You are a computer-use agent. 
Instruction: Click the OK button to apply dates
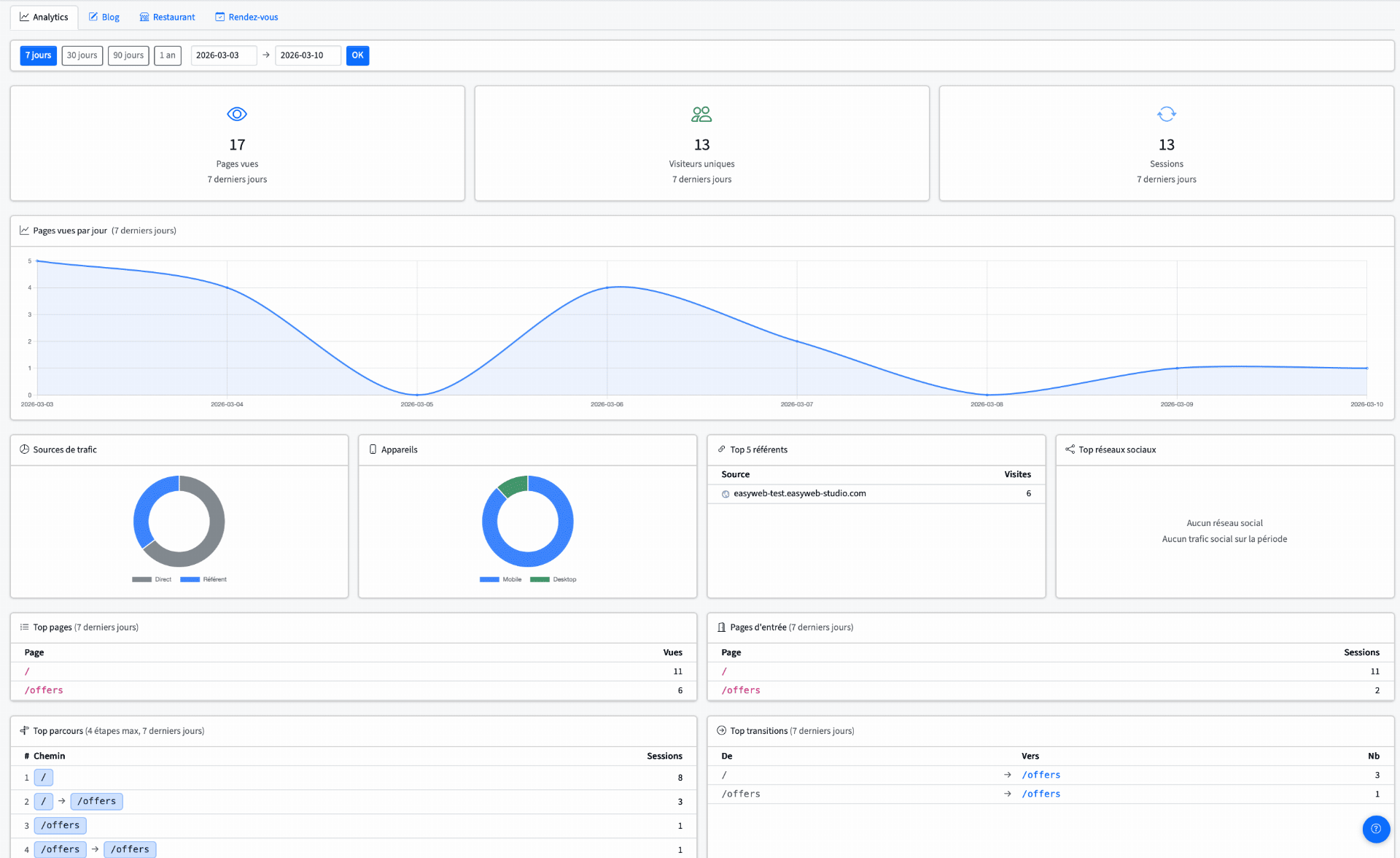(x=357, y=55)
